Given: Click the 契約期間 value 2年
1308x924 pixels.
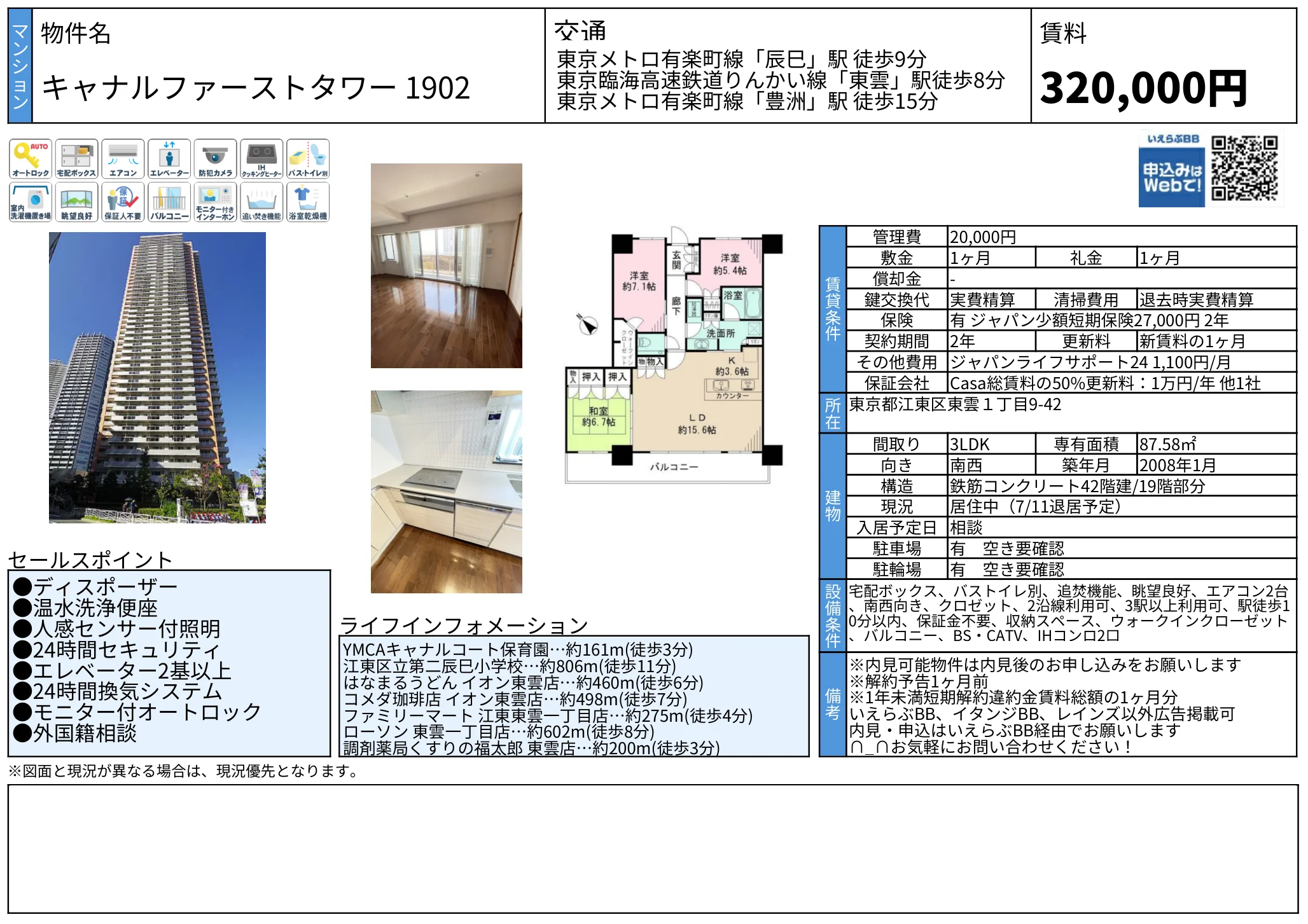Looking at the screenshot, I should point(991,341).
